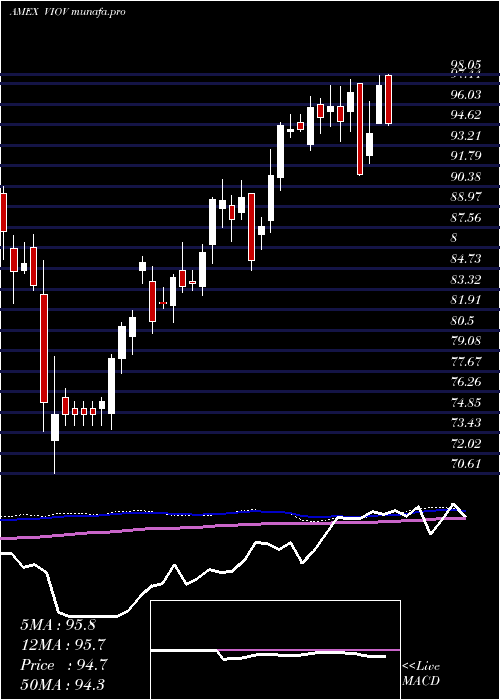This screenshot has height=700, width=500.
Task: Click the 80.5 price level label
Action: (462, 321)
